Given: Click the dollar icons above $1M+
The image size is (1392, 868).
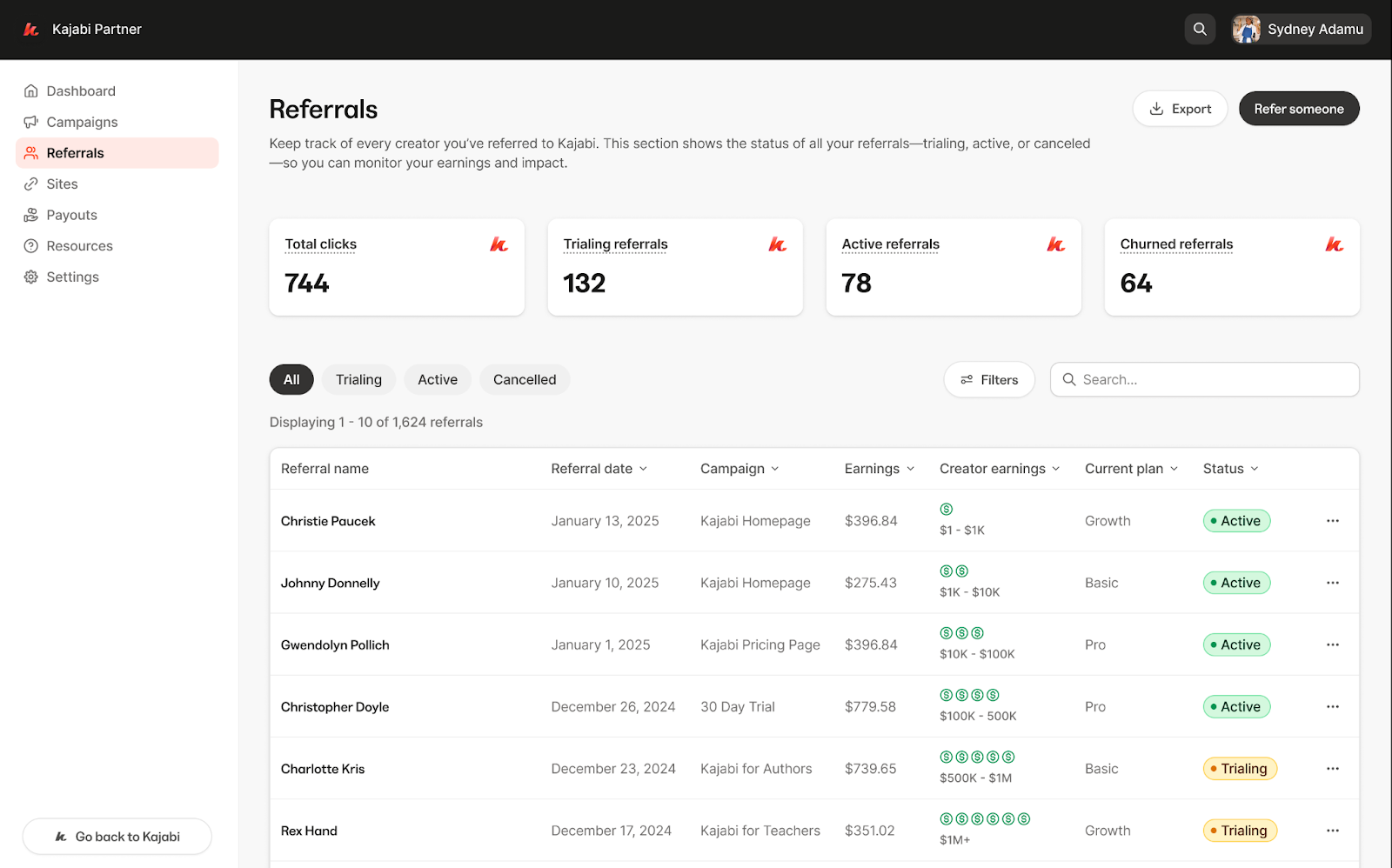Looking at the screenshot, I should (985, 819).
